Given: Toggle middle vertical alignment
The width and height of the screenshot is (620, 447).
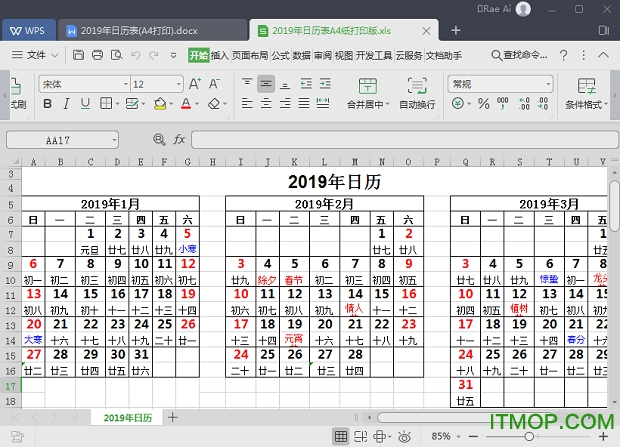Looking at the screenshot, I should point(266,84).
